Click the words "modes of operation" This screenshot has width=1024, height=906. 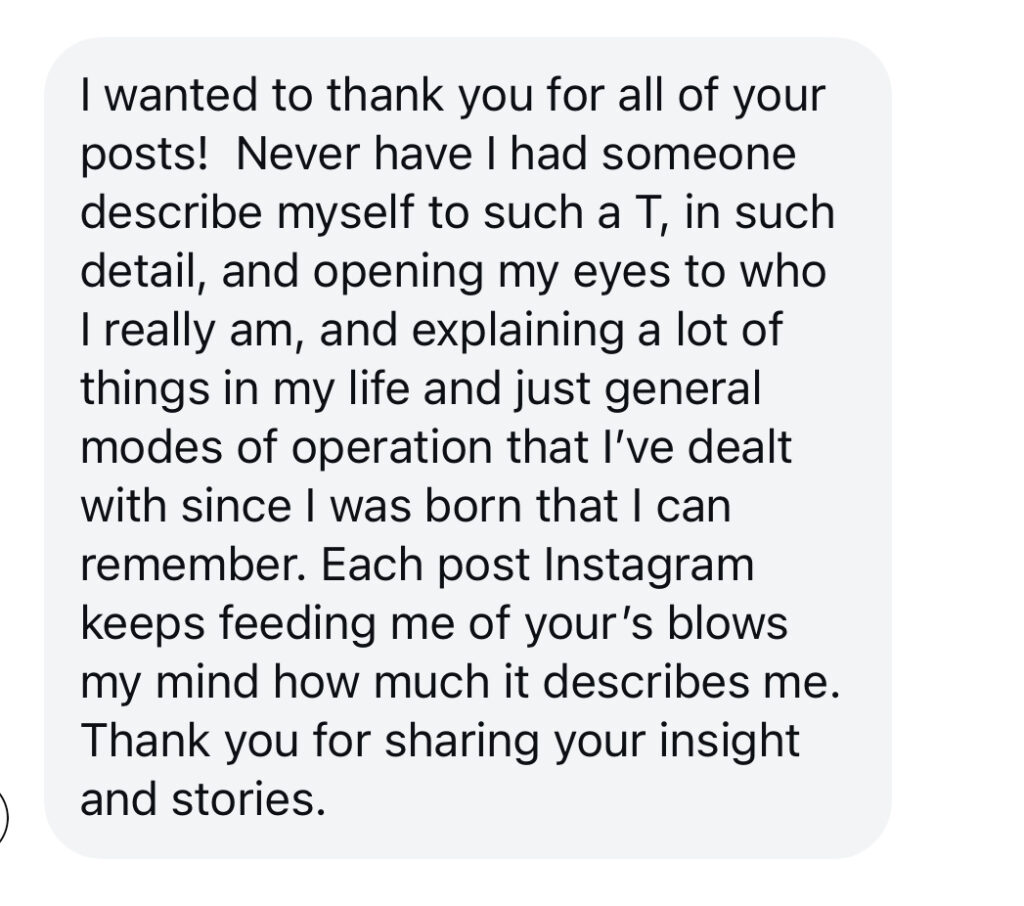coord(287,449)
